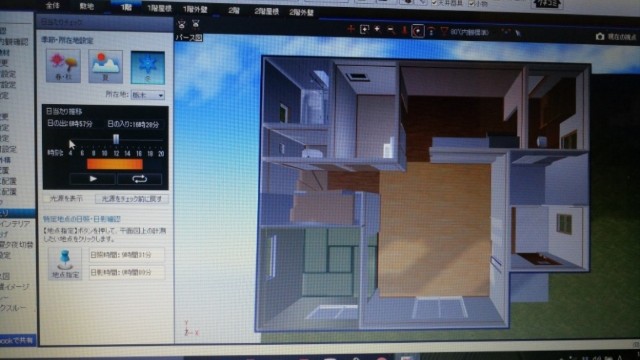This screenshot has height=360, width=640.
Task: Switch to the 2階屋根 tab
Action: click(x=266, y=11)
